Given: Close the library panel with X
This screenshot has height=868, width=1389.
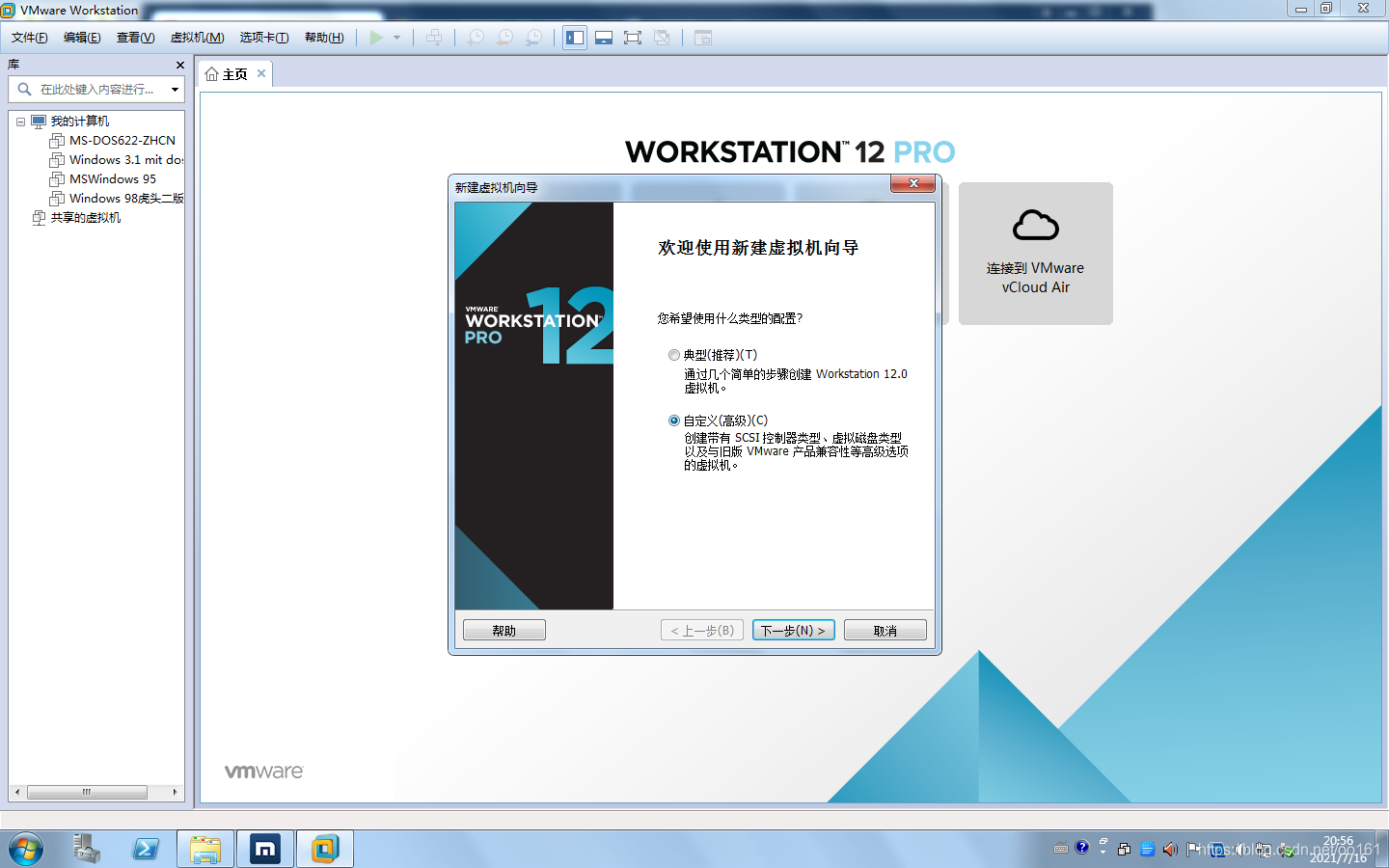Looking at the screenshot, I should tap(179, 65).
